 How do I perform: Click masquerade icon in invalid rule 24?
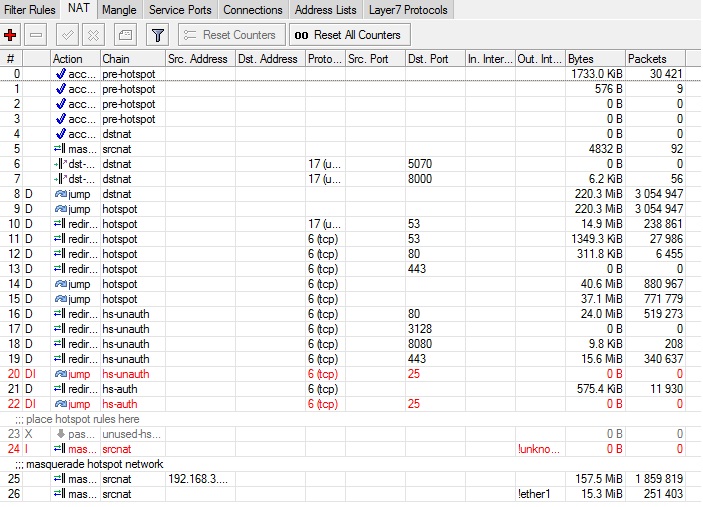60,448
